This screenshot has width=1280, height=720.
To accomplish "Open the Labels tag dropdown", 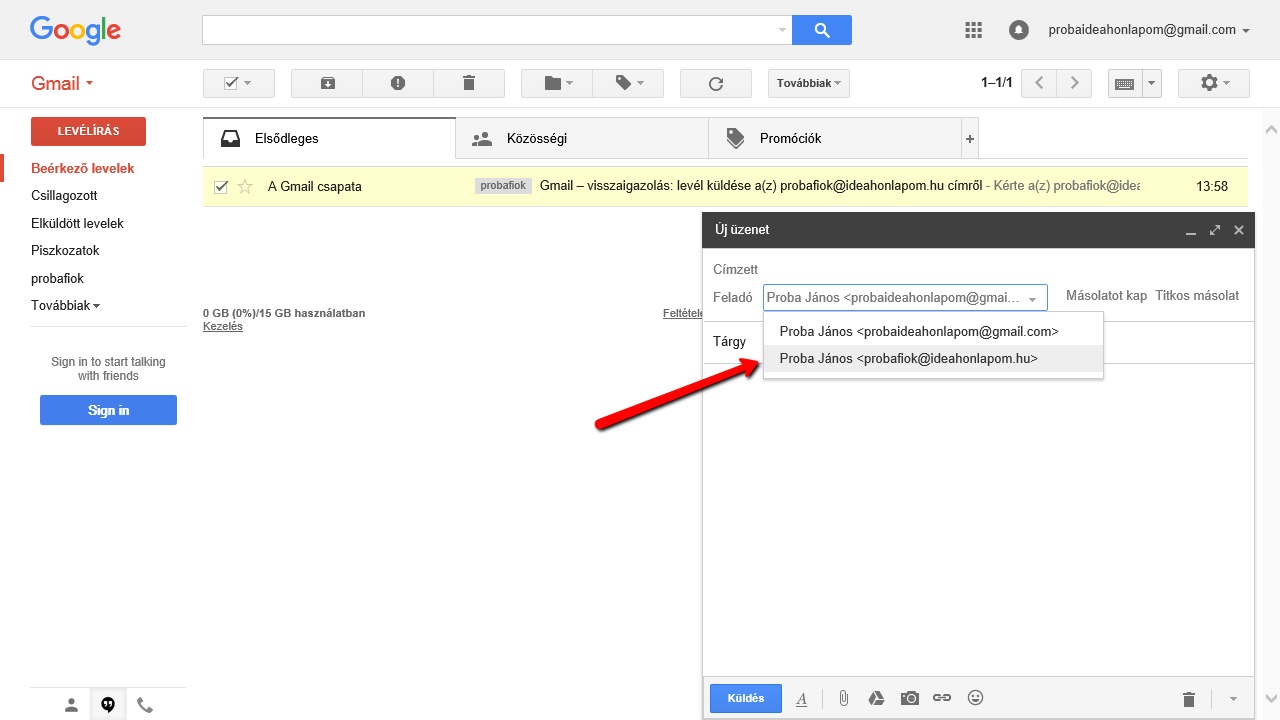I will (x=629, y=83).
